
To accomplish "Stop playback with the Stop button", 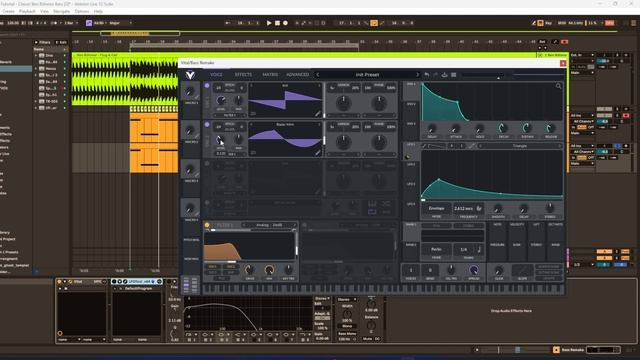I will [277, 23].
